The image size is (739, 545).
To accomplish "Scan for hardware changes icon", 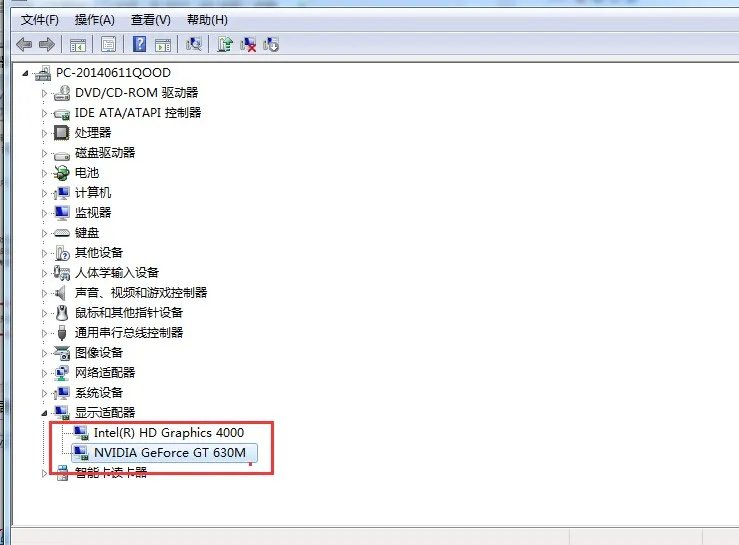I will (x=194, y=44).
